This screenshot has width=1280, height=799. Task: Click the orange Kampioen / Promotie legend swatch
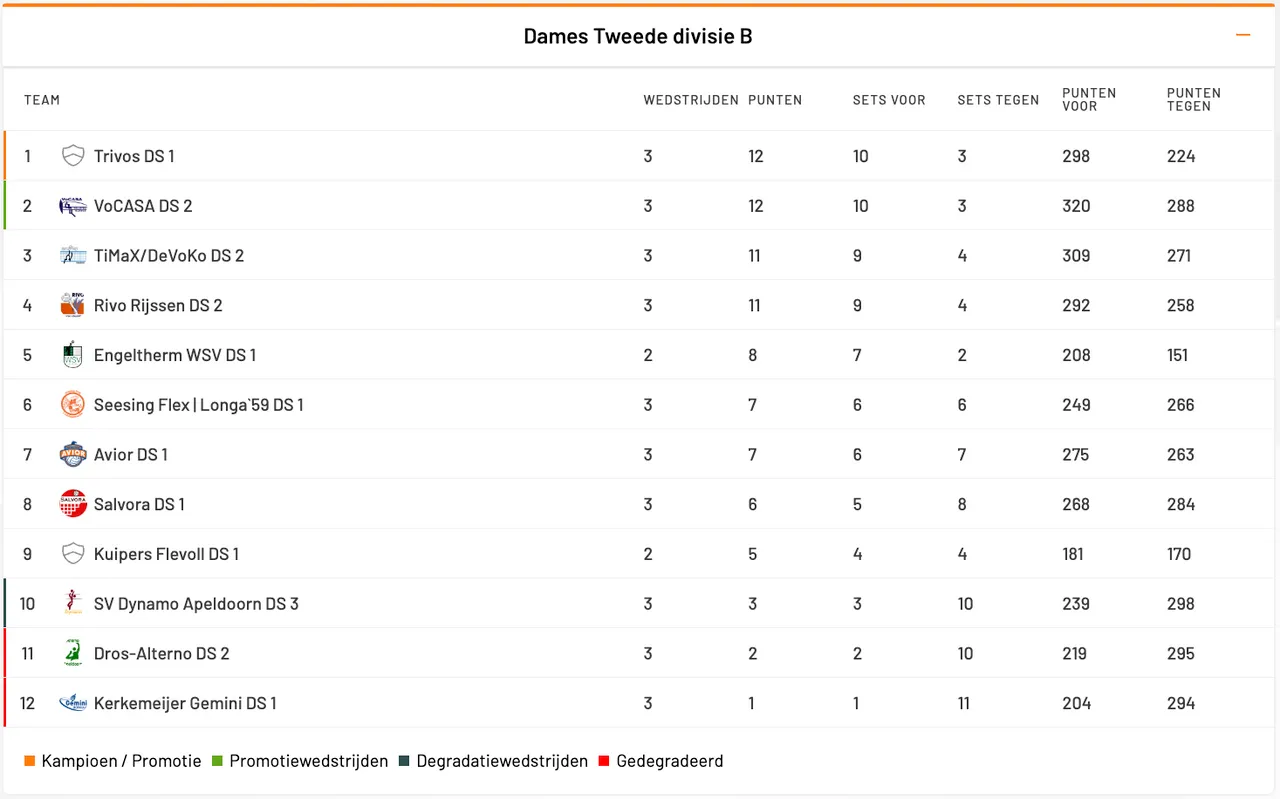pyautogui.click(x=30, y=762)
